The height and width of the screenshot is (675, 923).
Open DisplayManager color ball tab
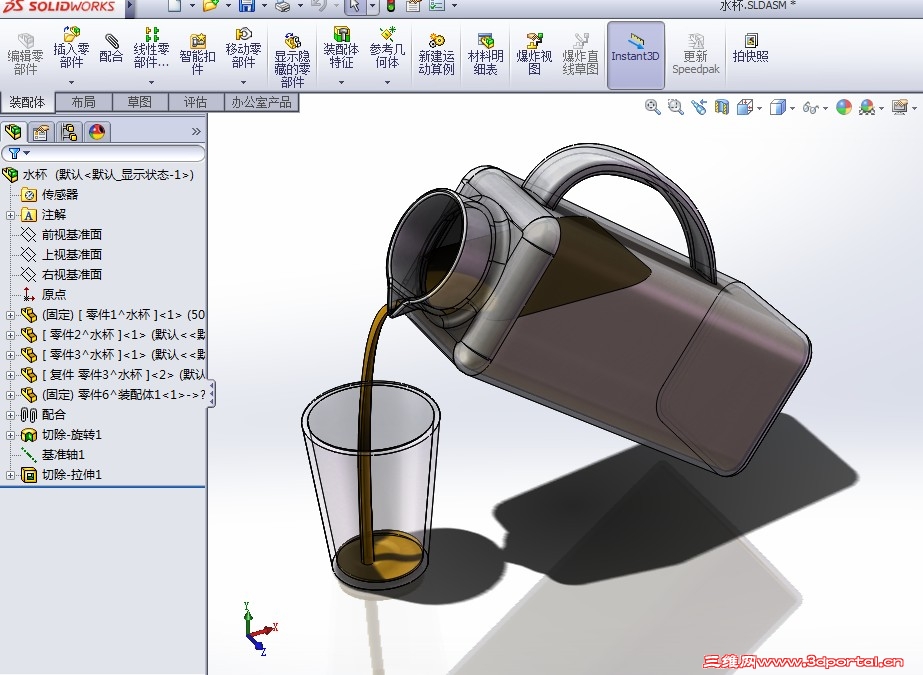97,132
